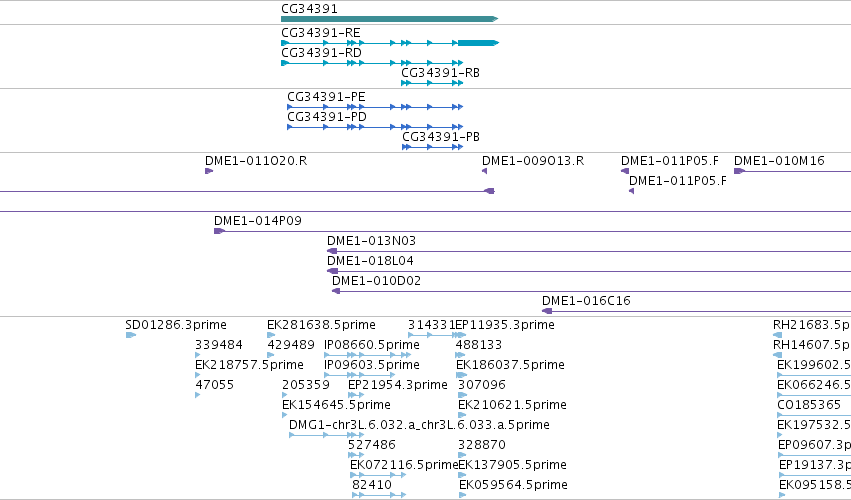Select the truncated EK197532.5 label
The height and width of the screenshot is (500, 851).
(814, 426)
